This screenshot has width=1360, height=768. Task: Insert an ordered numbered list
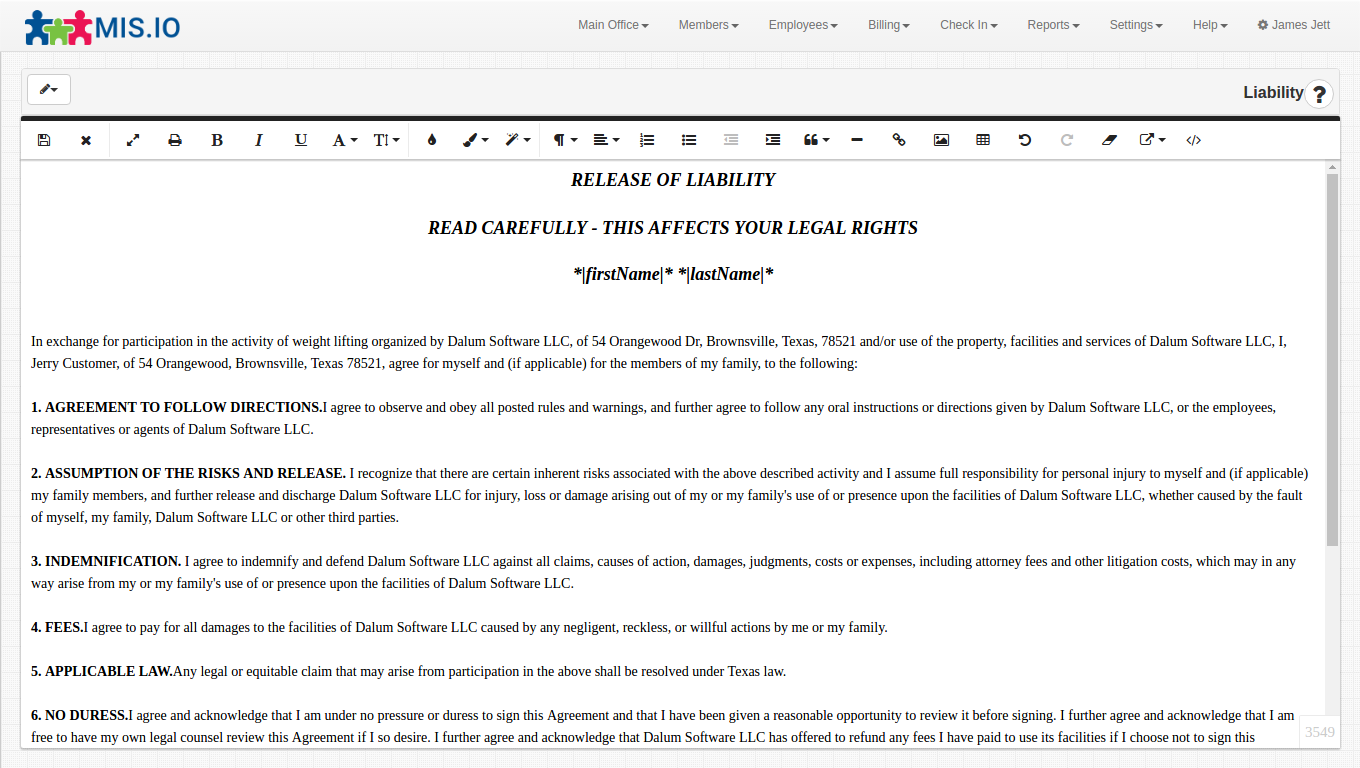(x=647, y=140)
